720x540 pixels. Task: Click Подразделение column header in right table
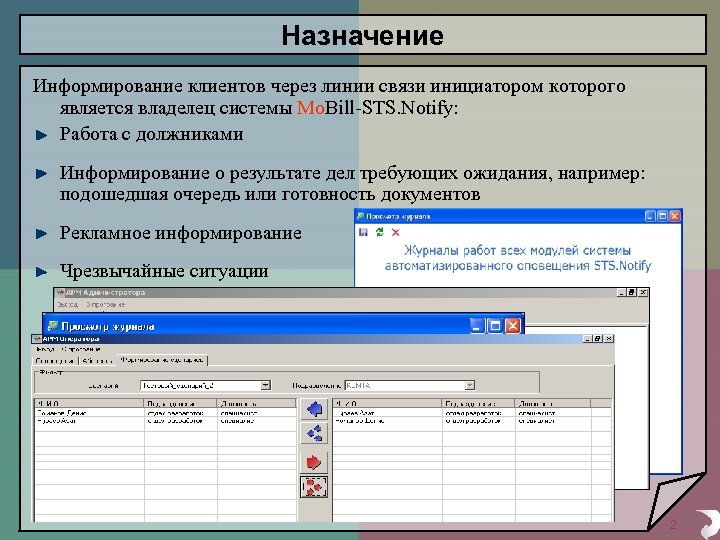pos(478,403)
